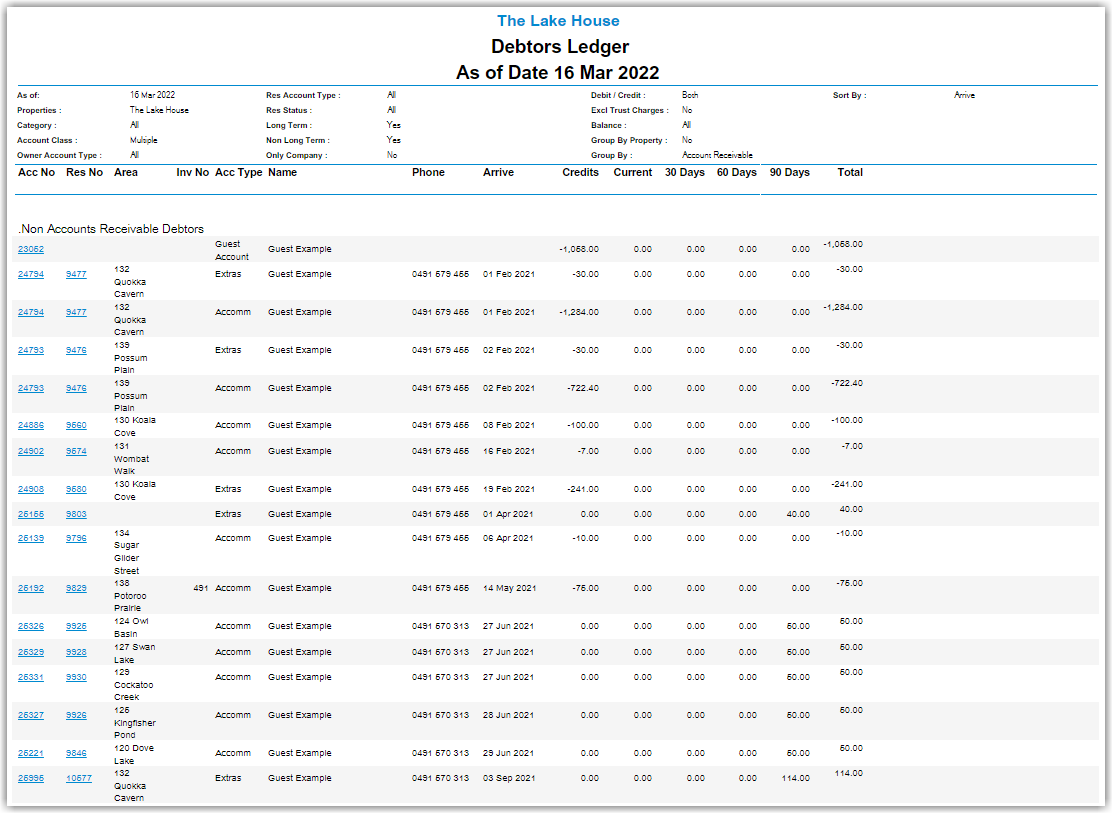Open account link for 127 Swan Lake
Image resolution: width=1113 pixels, height=814 pixels.
pyautogui.click(x=31, y=652)
